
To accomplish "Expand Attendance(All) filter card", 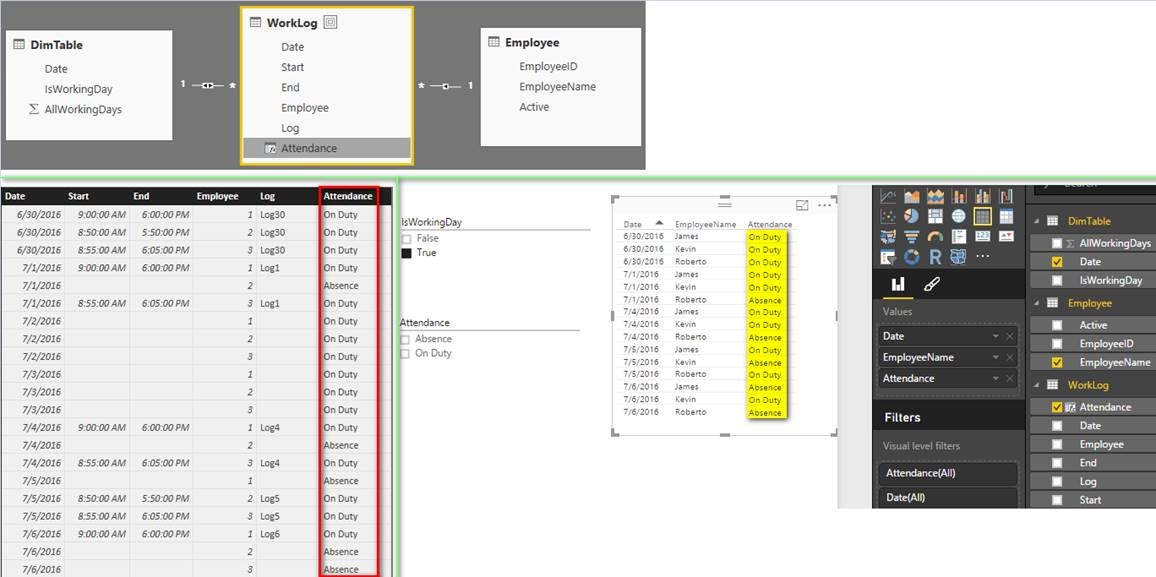I will pyautogui.click(x=948, y=473).
